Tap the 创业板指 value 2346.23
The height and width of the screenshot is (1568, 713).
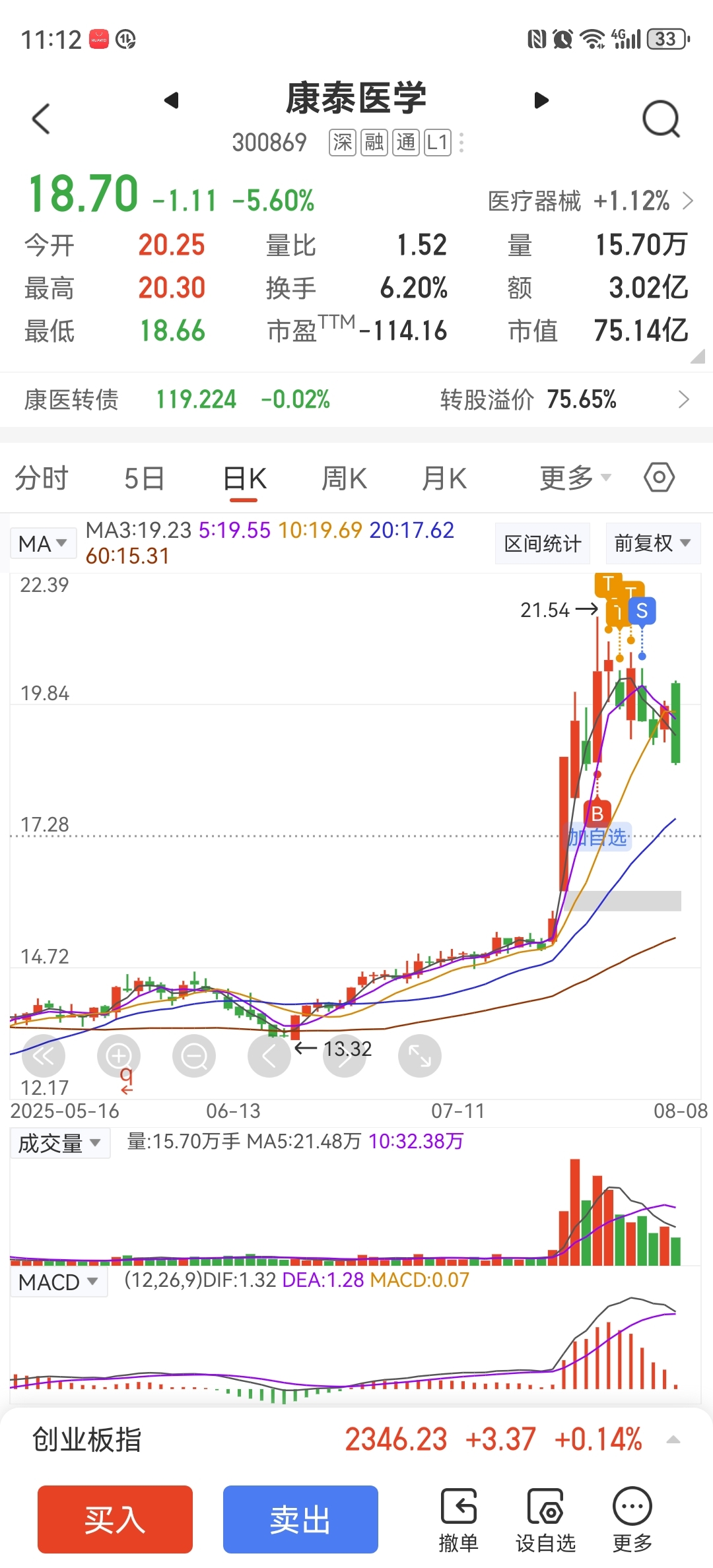coord(396,1439)
